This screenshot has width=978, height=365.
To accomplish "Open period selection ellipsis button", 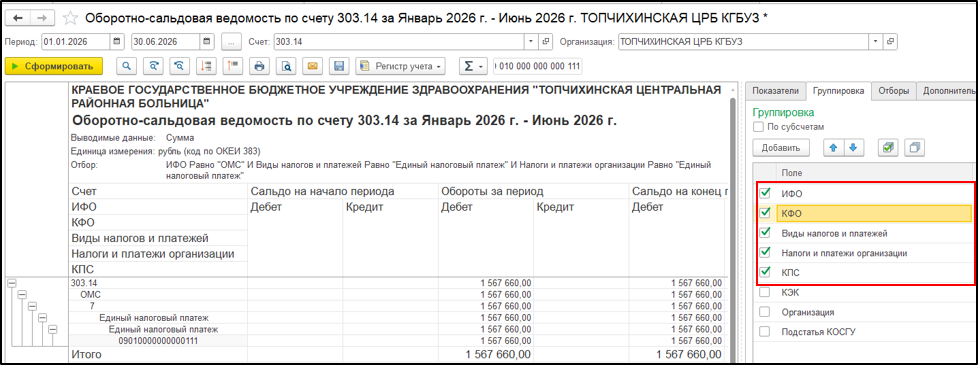I will pyautogui.click(x=231, y=42).
